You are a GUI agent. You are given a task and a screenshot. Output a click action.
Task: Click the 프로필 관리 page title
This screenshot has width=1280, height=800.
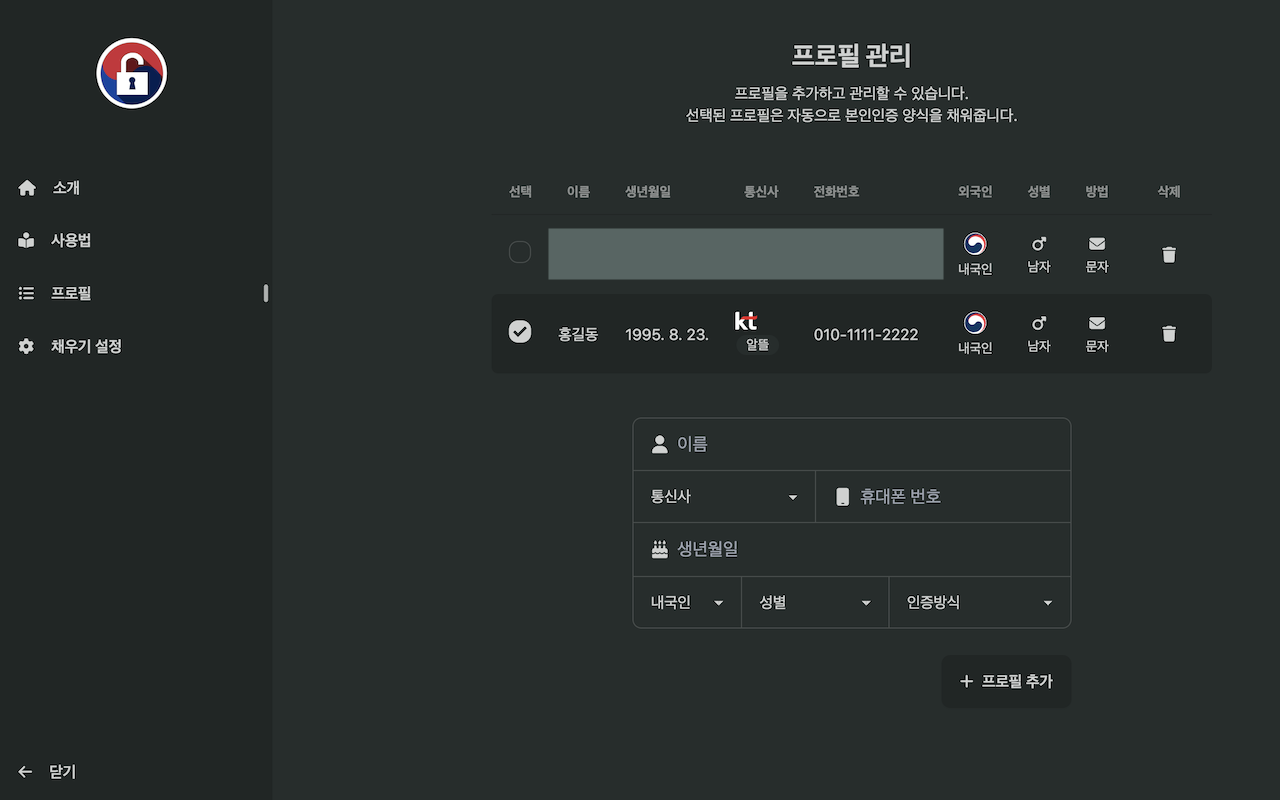coord(852,55)
